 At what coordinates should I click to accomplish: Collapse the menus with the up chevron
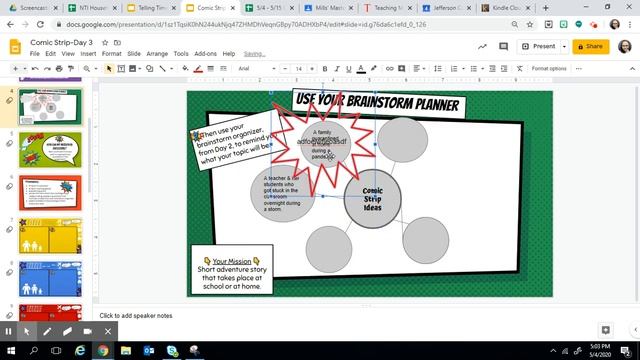click(x=632, y=69)
